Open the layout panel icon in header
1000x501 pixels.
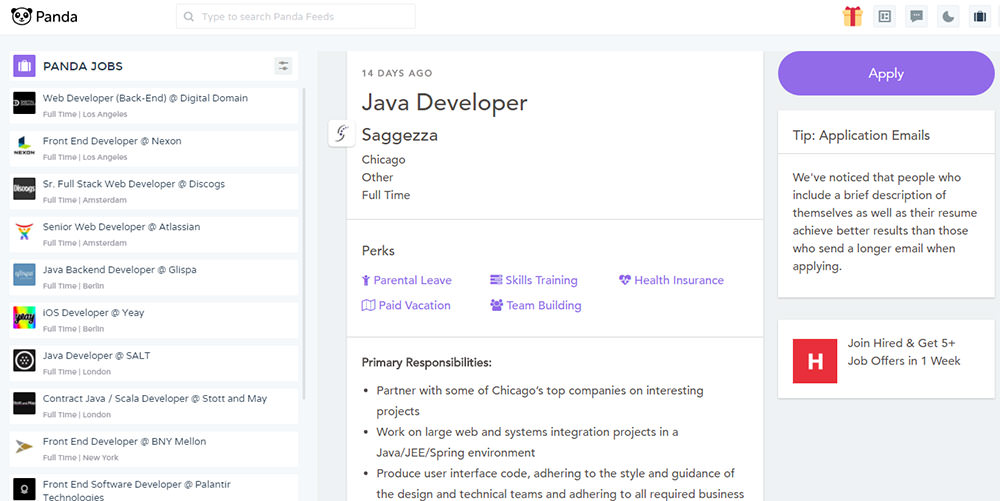click(x=884, y=17)
